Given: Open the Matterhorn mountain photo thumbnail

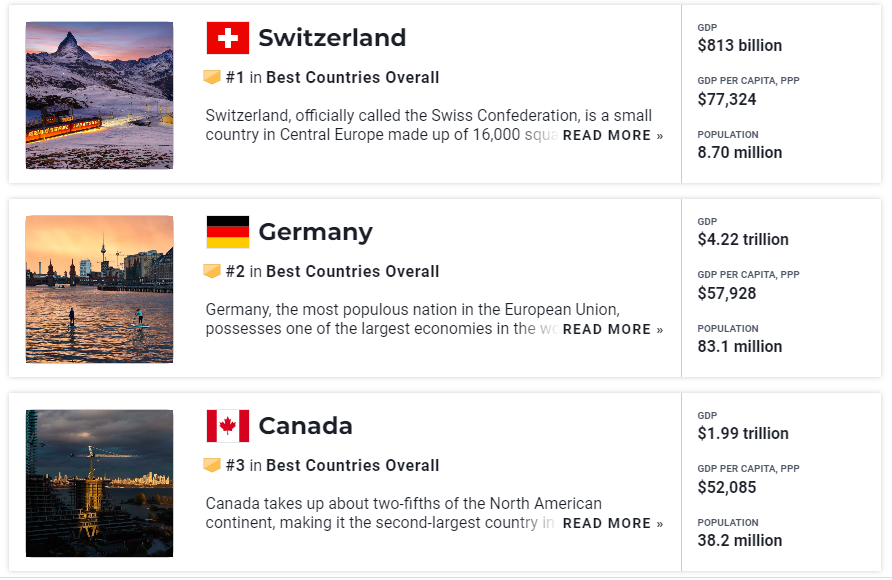Looking at the screenshot, I should [100, 96].
